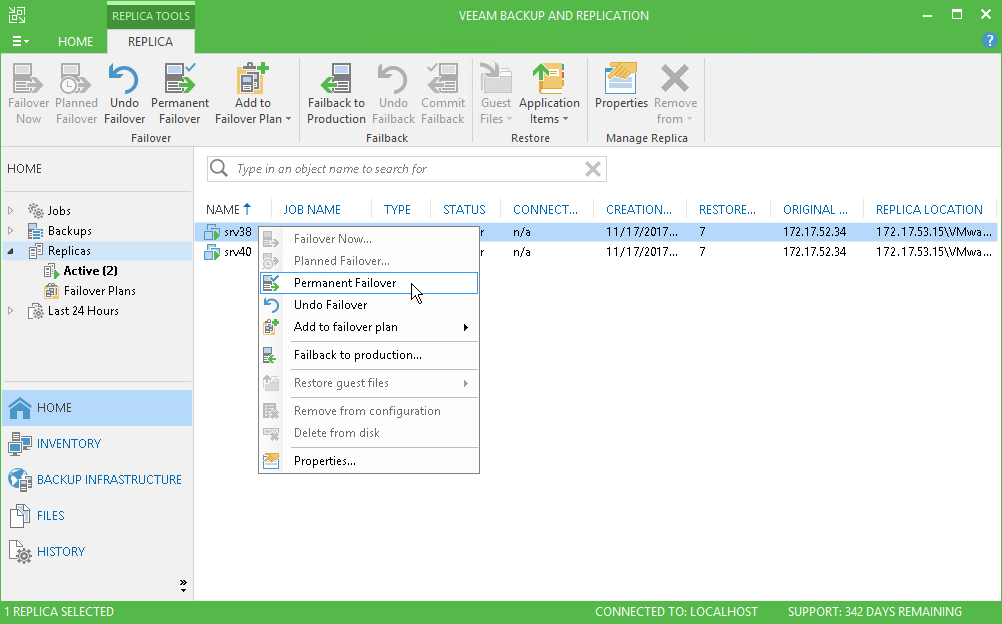Image resolution: width=1002 pixels, height=624 pixels.
Task: Click the REPLICA TOOLS contextual tab label
Action: [151, 16]
